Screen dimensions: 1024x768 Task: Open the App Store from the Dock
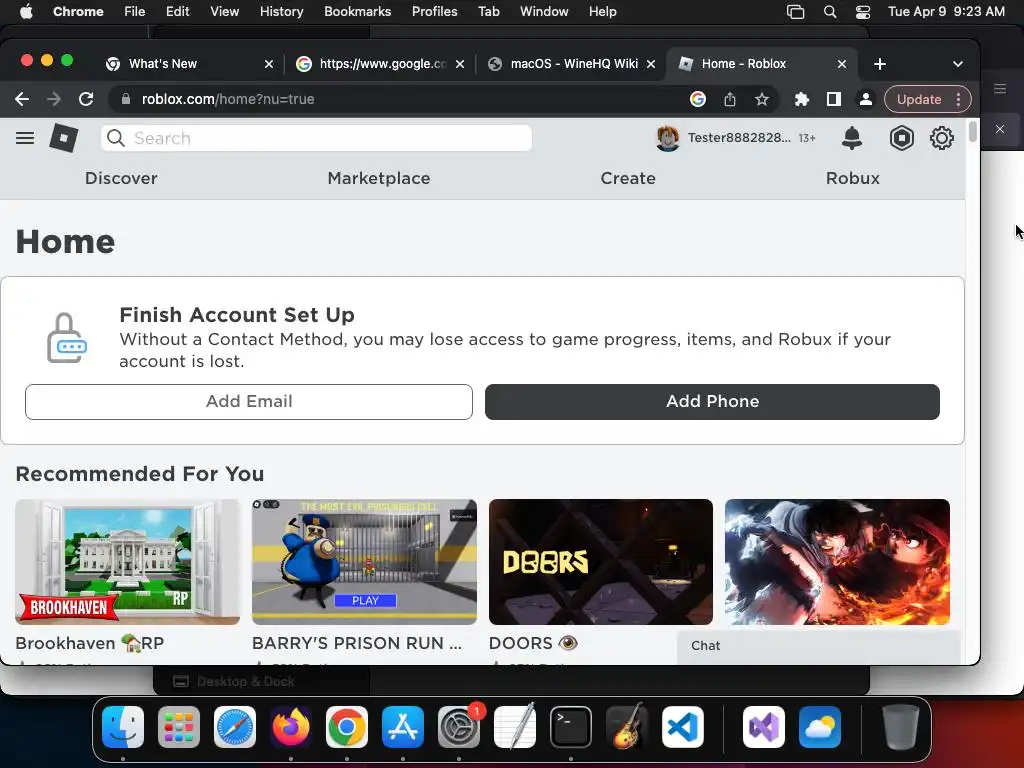pyautogui.click(x=403, y=727)
